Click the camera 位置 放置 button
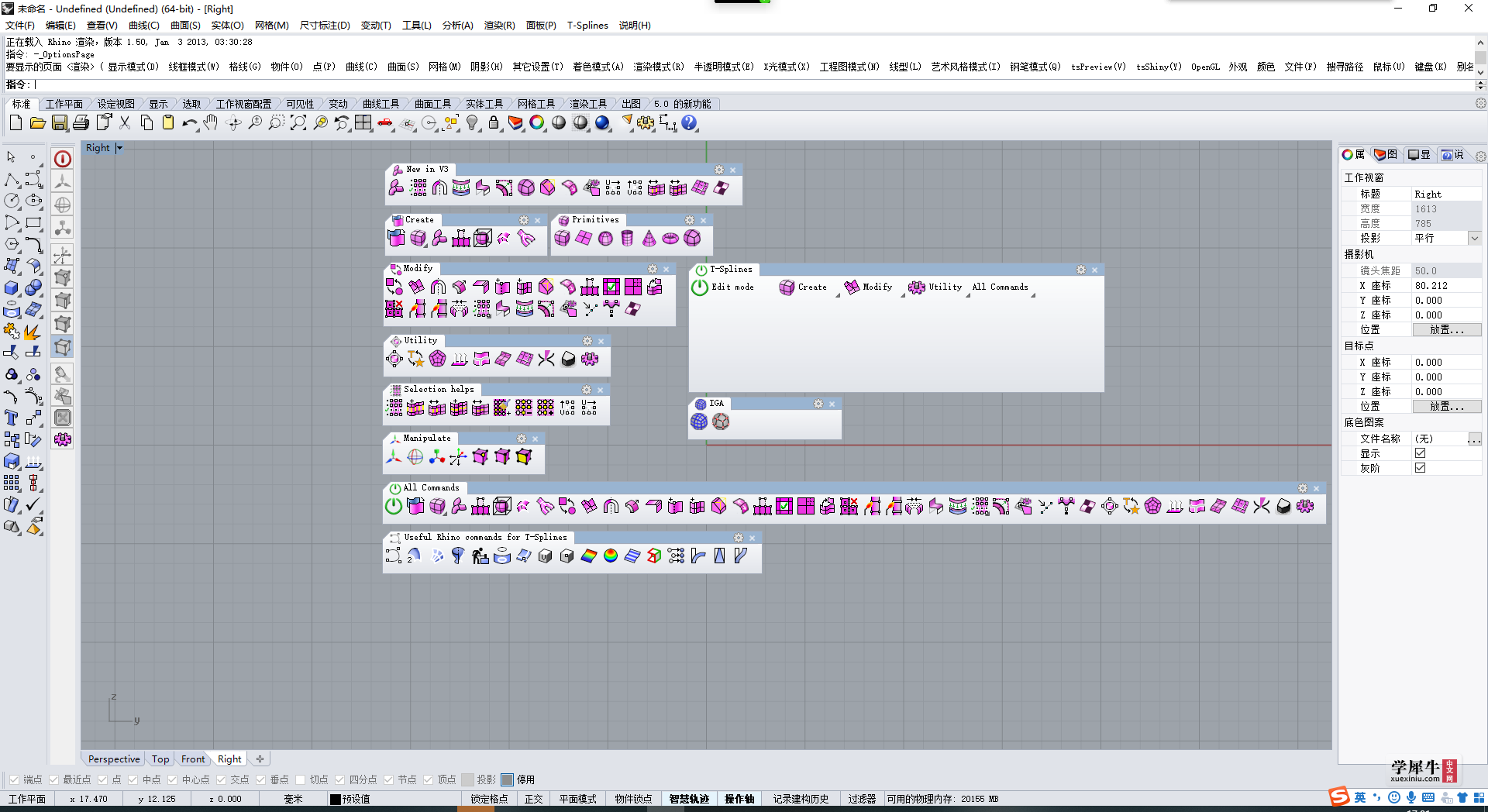 pyautogui.click(x=1447, y=330)
